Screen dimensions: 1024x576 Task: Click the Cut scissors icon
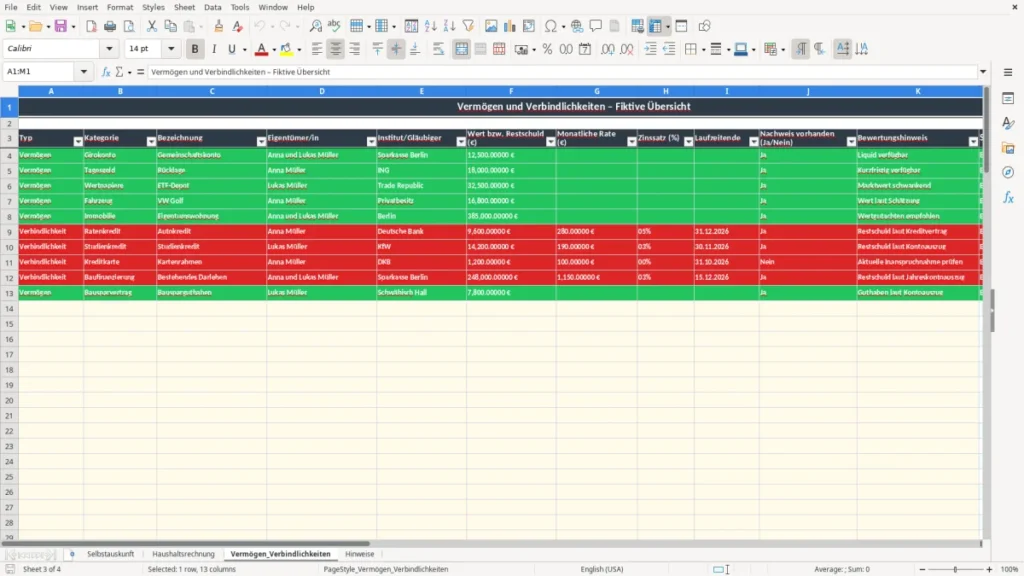point(152,26)
